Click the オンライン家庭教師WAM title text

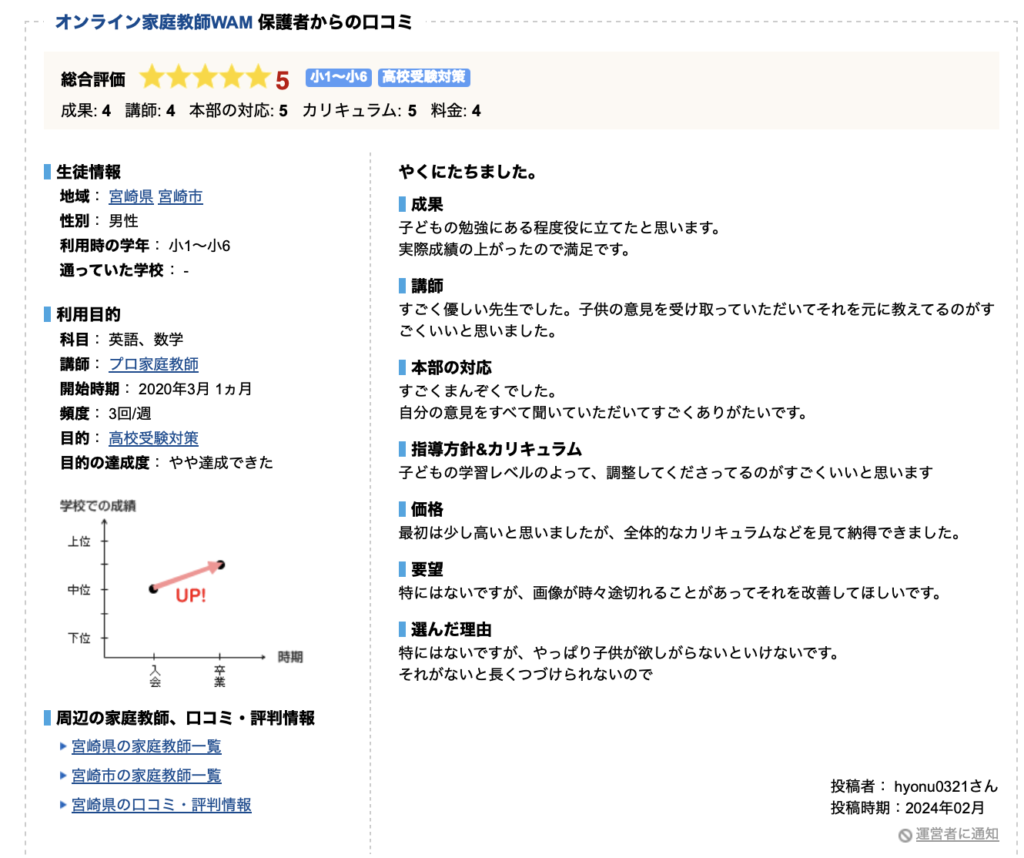pos(153,22)
